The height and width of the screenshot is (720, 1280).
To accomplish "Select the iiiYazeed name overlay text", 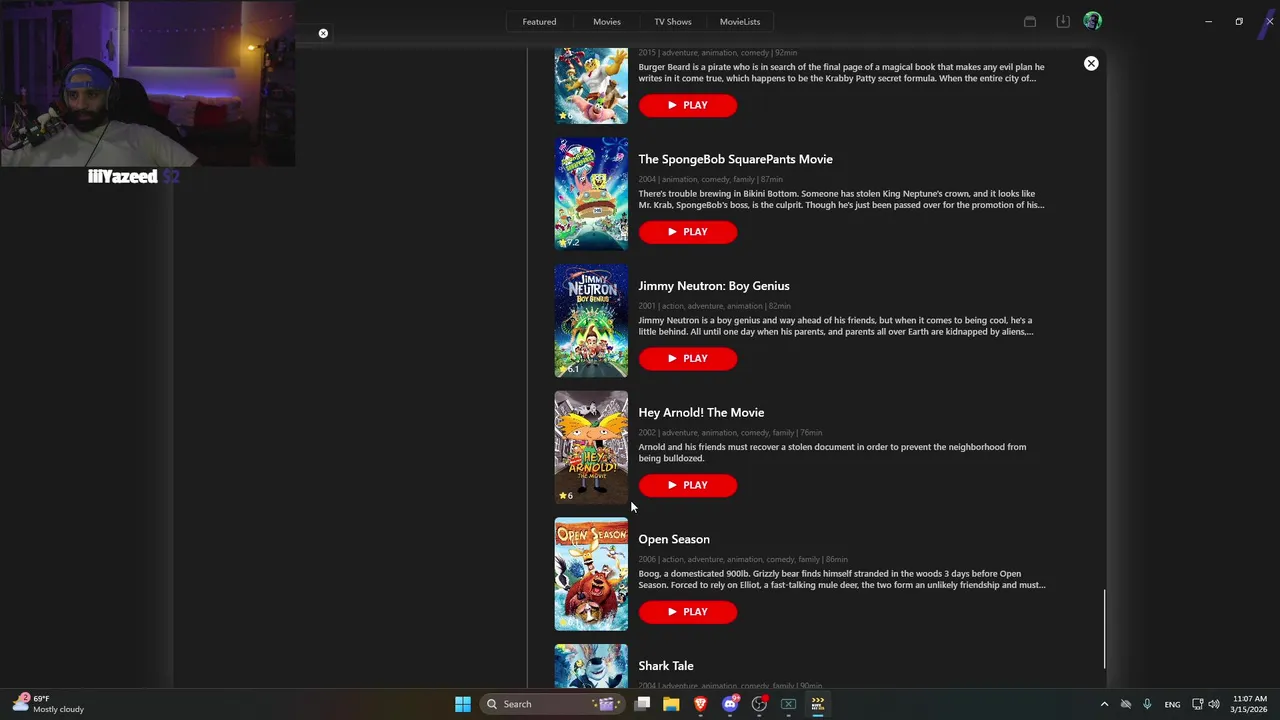I will 123,177.
